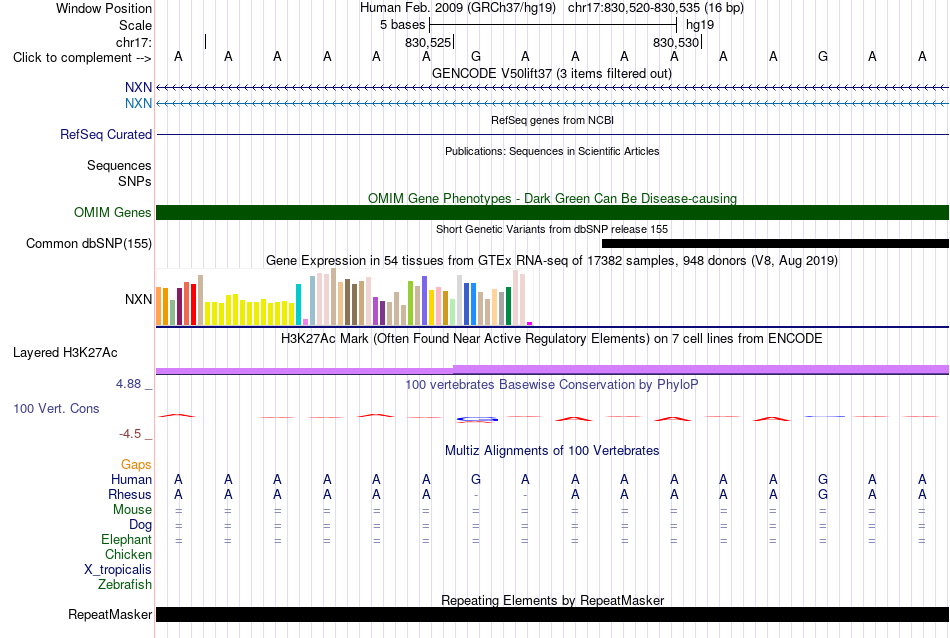The width and height of the screenshot is (950, 638).
Task: Click the OMIM Gene Phenotypes track title
Action: tap(552, 198)
